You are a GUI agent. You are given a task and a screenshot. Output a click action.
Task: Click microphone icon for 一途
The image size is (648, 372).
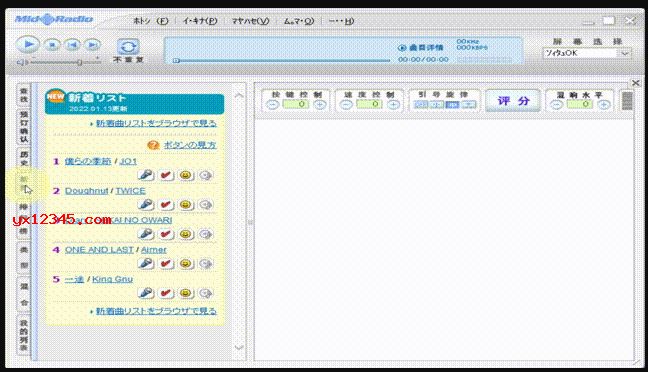(146, 293)
